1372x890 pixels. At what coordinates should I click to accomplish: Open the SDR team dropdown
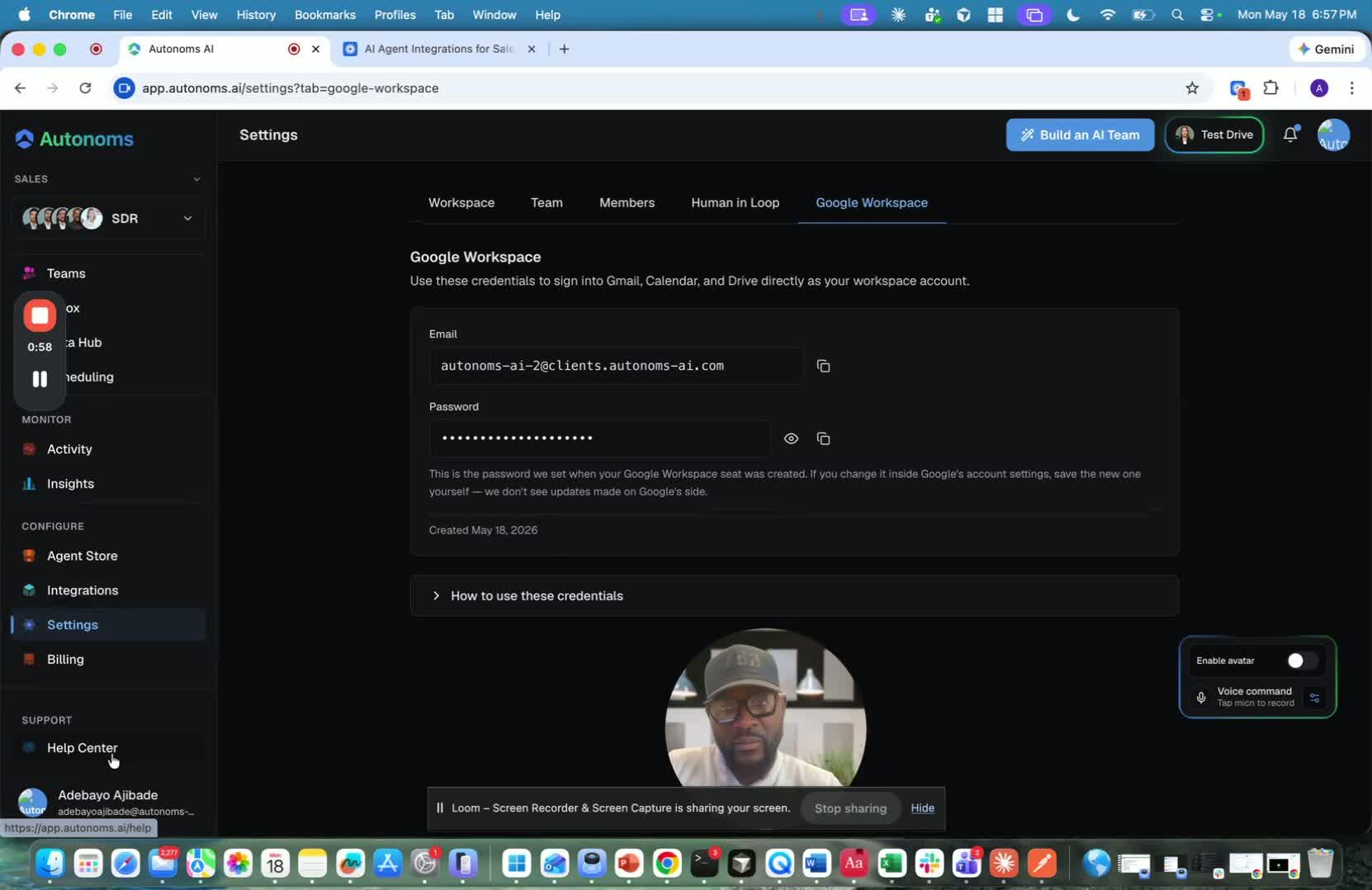coord(109,218)
